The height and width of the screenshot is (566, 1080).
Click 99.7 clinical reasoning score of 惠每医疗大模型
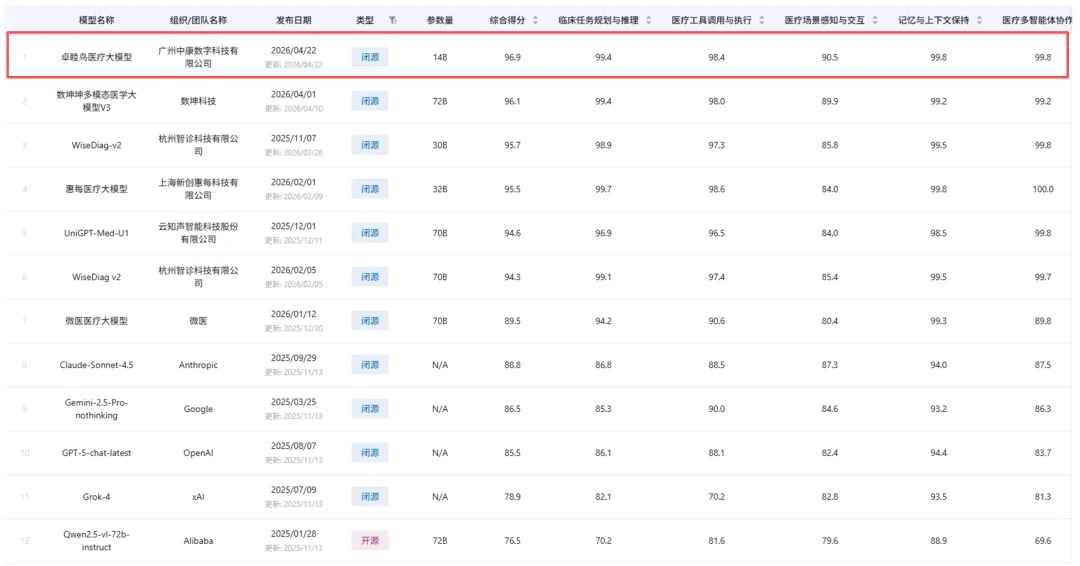[x=603, y=189]
